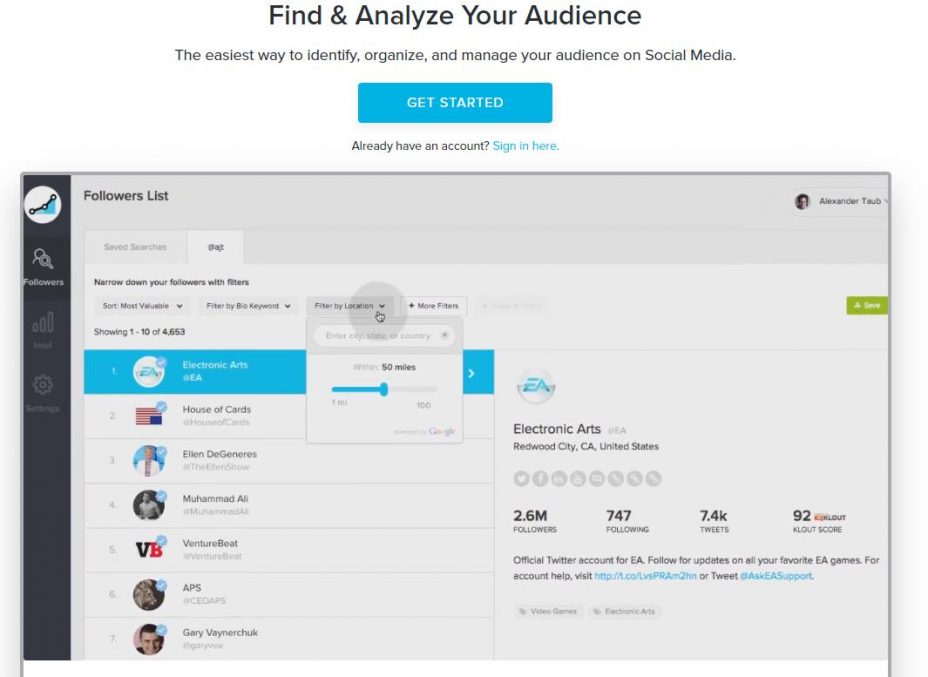The width and height of the screenshot is (928, 677).
Task: Click the app logo in sidebar
Action: 43,204
